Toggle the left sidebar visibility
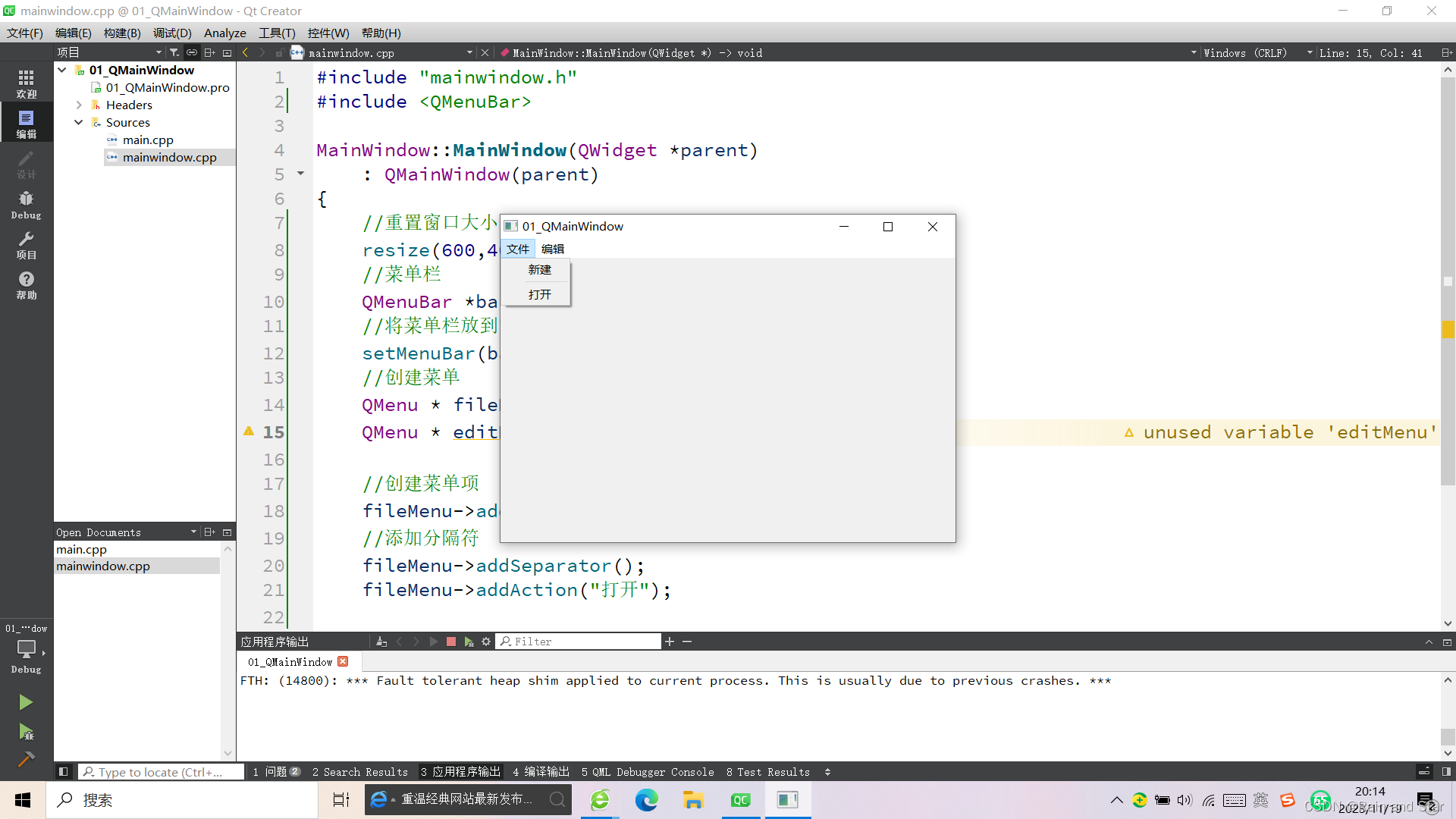 [64, 772]
